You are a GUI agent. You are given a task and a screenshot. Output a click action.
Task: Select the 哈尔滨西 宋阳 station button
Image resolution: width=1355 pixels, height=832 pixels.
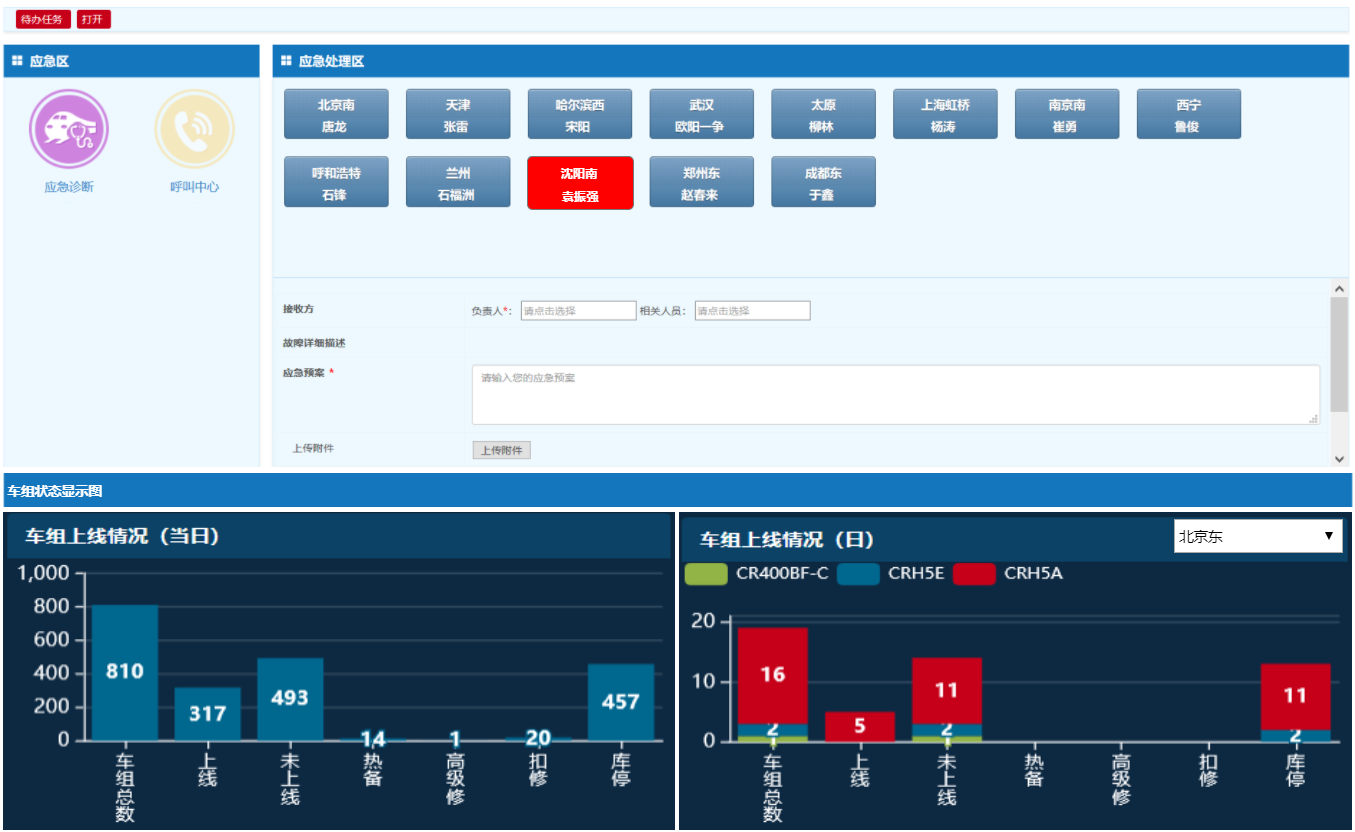point(580,114)
